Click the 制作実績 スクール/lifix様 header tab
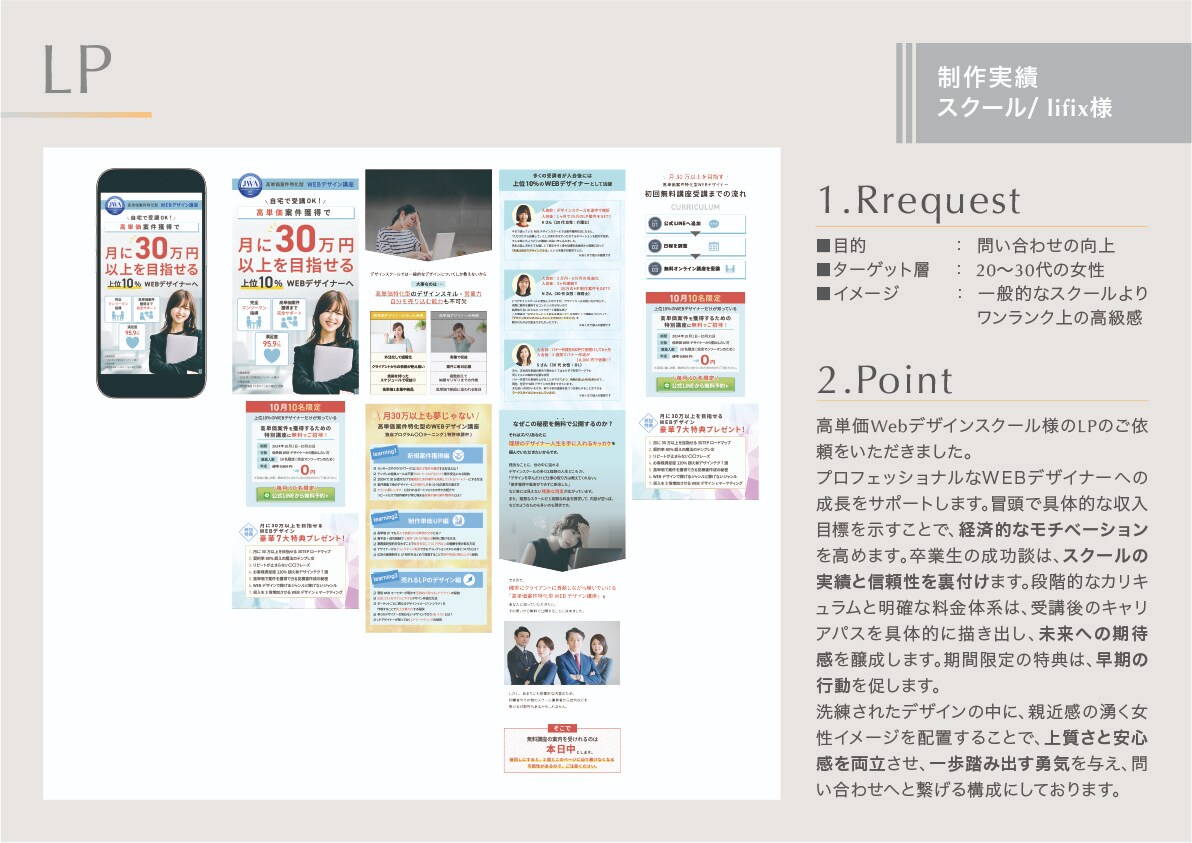The height and width of the screenshot is (843, 1192). click(x=1044, y=93)
